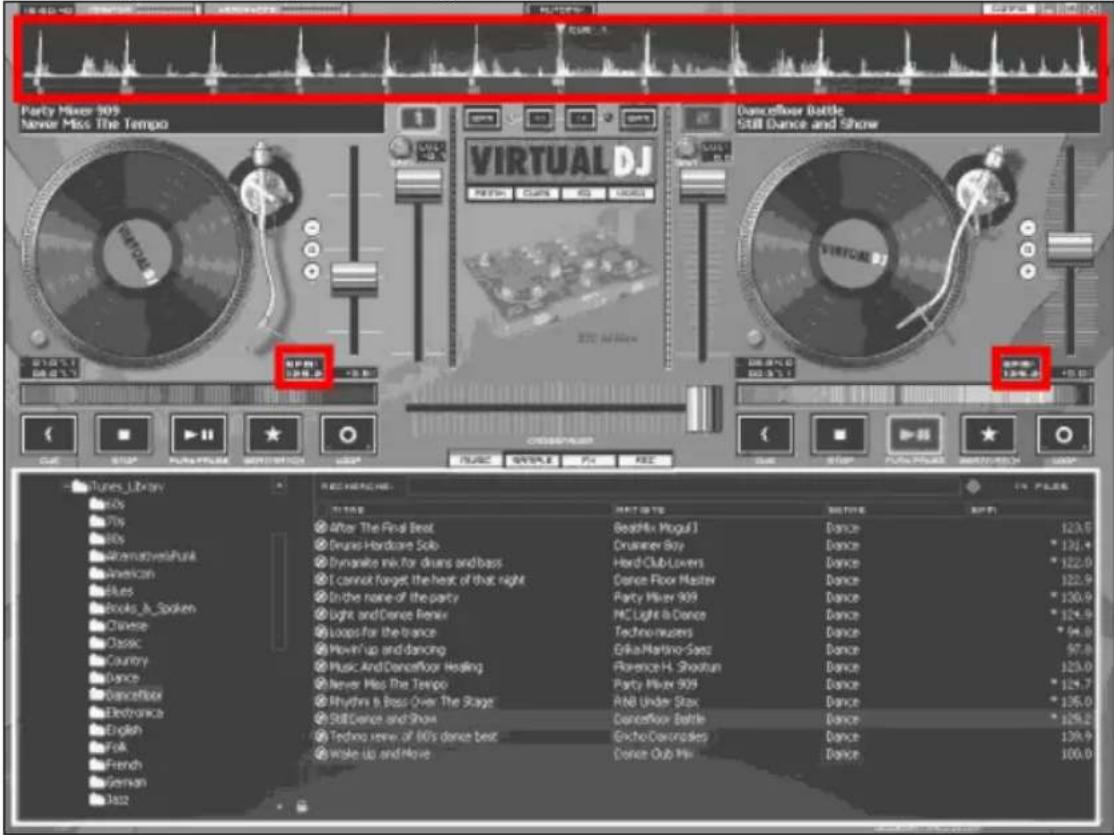
Task: Stop playback on the left deck
Action: (124, 434)
